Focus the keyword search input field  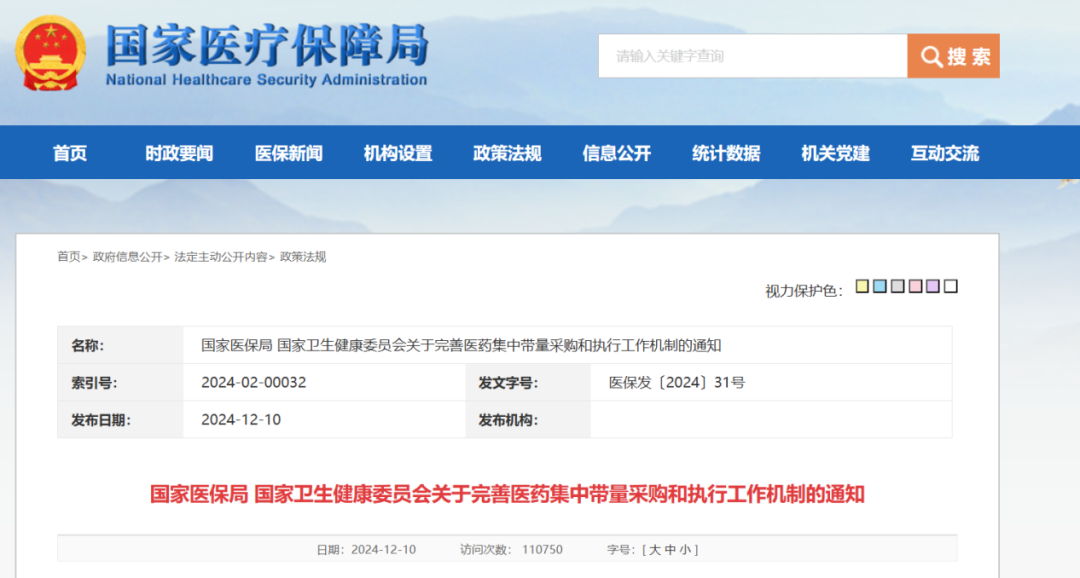[x=753, y=56]
